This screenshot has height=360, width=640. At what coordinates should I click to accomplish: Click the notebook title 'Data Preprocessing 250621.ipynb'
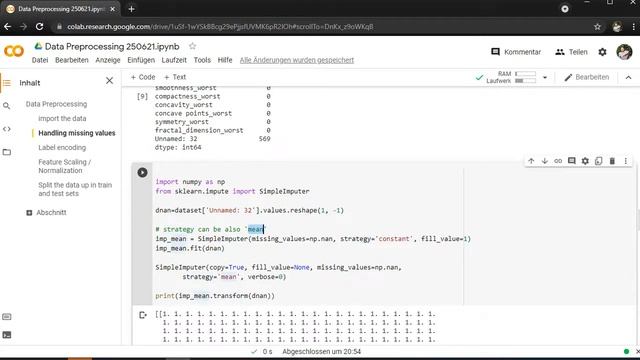click(x=112, y=47)
